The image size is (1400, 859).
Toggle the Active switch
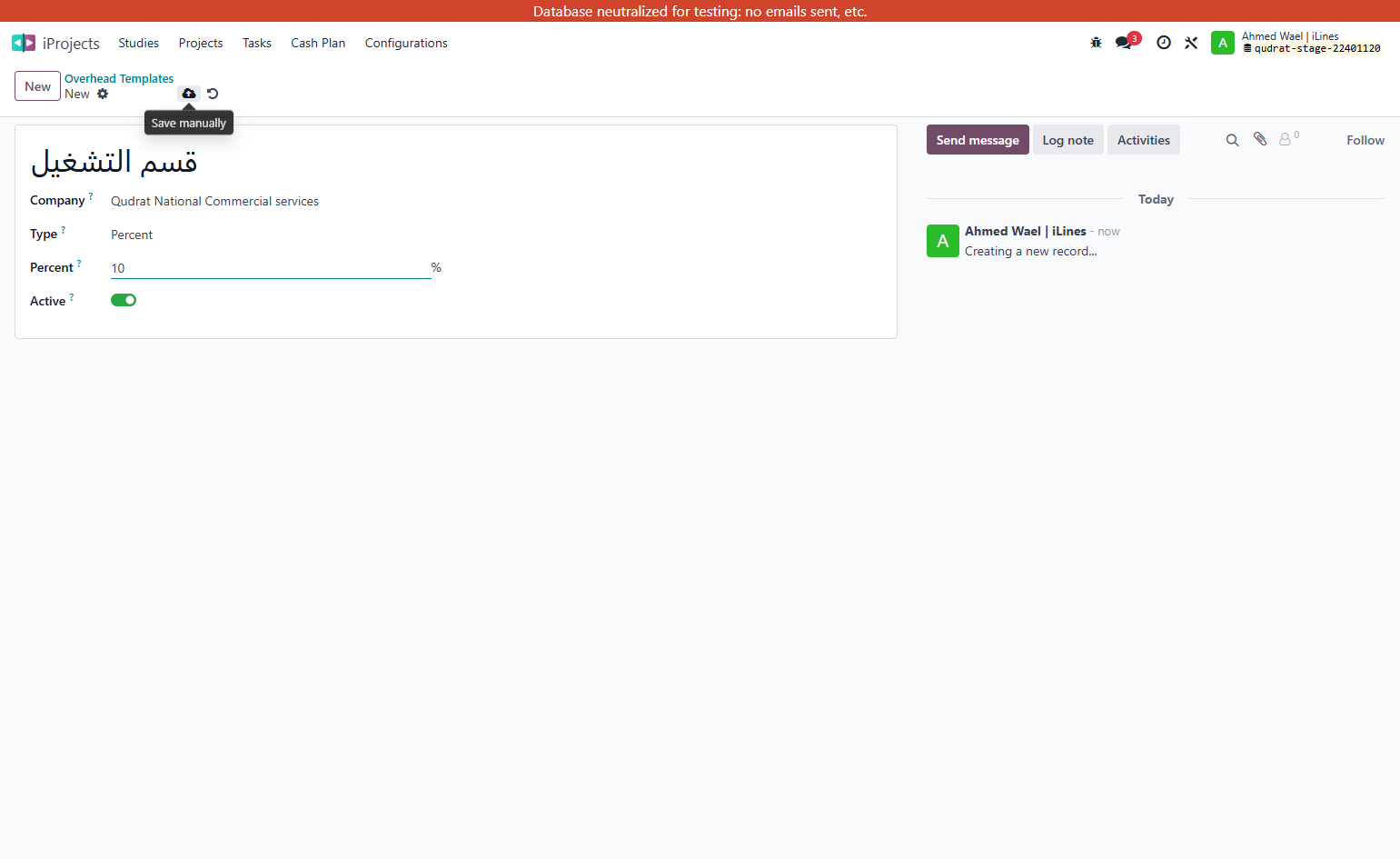click(x=124, y=300)
